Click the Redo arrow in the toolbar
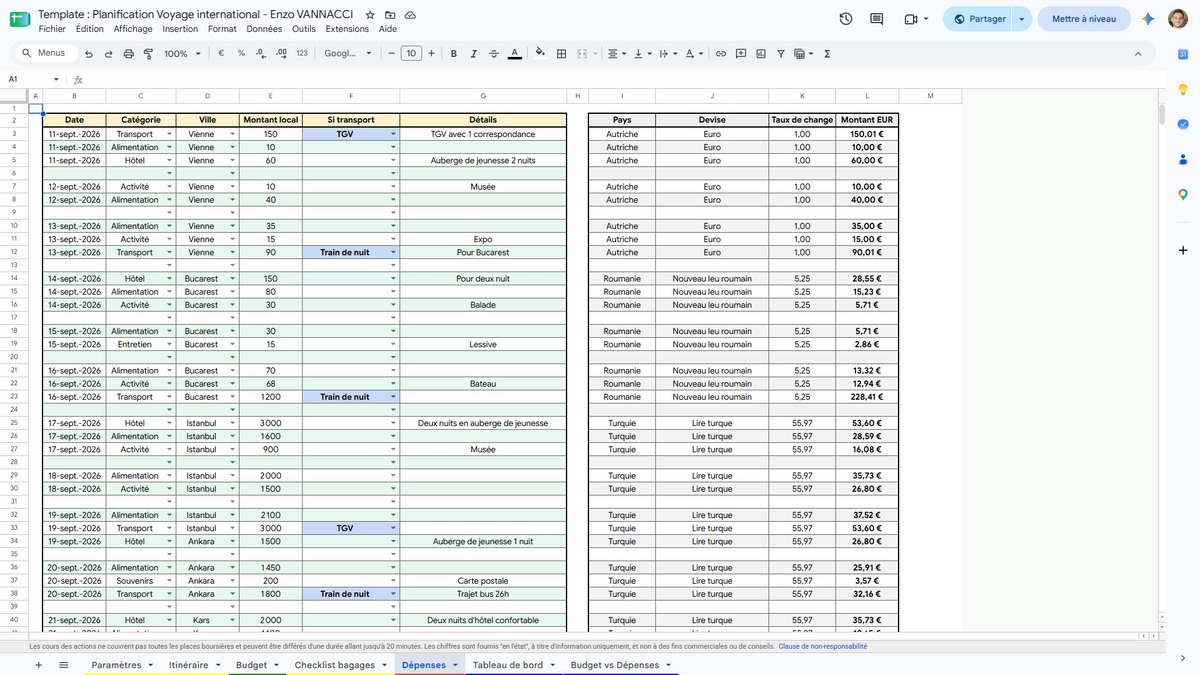 (x=110, y=54)
